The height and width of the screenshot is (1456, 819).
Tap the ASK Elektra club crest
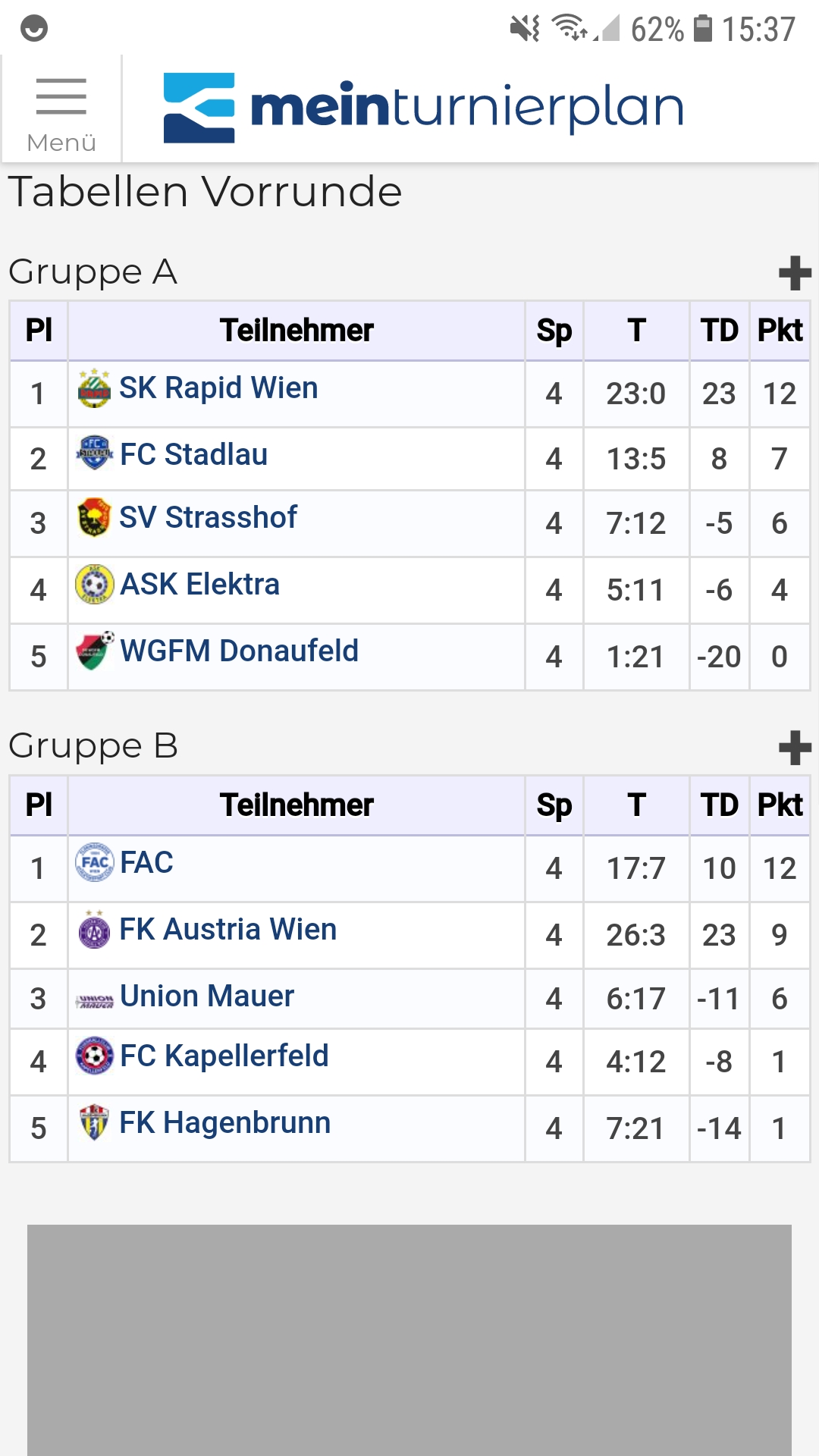pos(94,584)
